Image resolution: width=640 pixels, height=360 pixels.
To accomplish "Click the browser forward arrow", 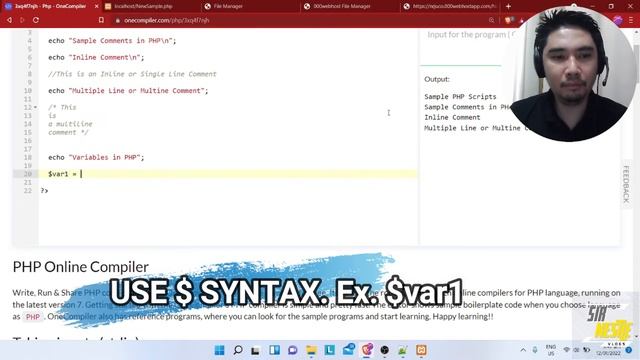I will 22,20.
